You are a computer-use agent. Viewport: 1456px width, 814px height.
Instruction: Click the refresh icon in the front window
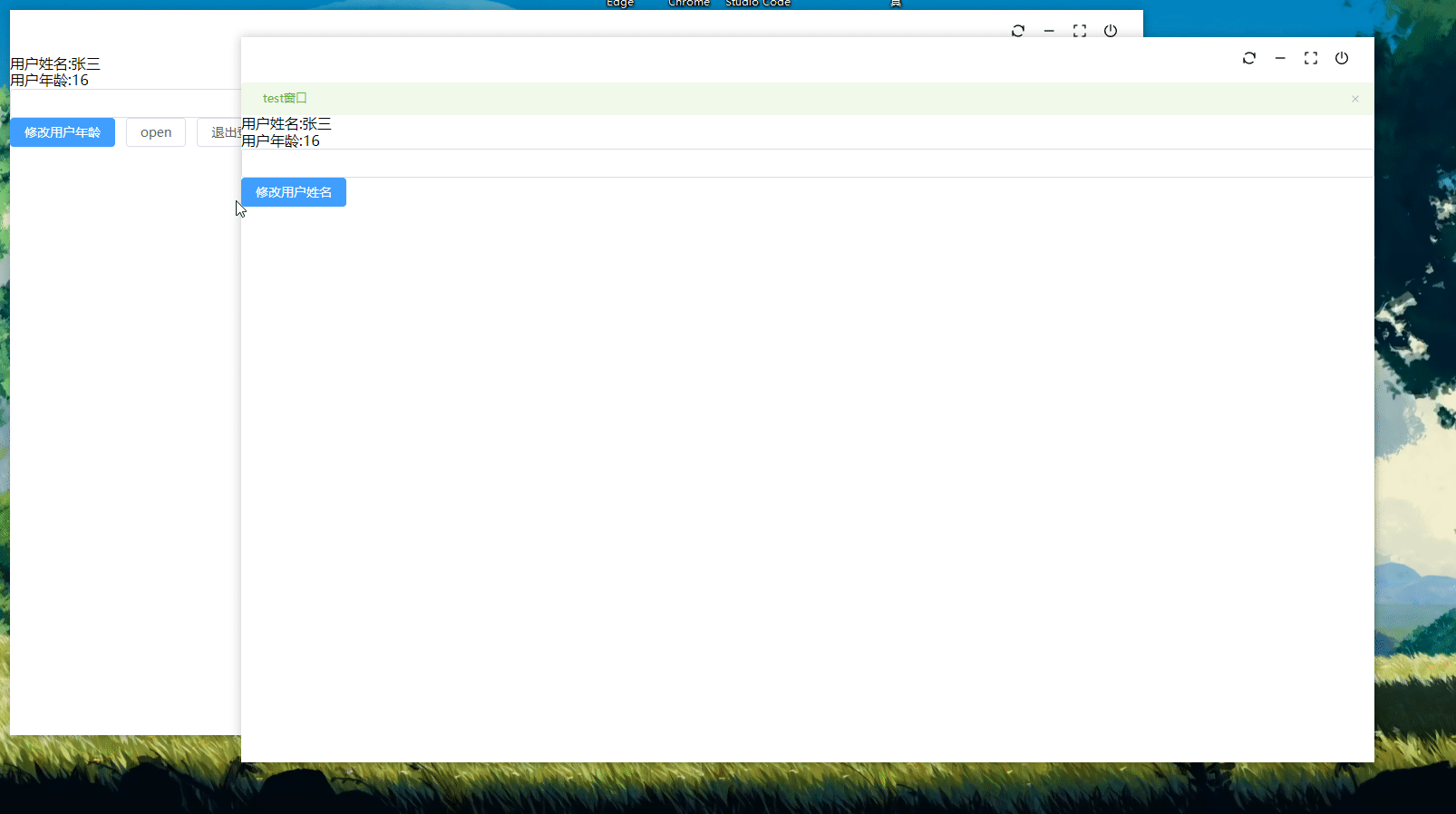[1249, 58]
